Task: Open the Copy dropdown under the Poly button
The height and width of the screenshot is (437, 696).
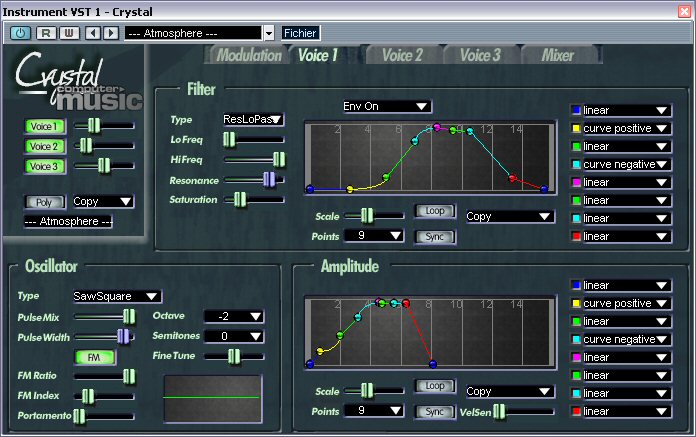Action: click(x=103, y=201)
